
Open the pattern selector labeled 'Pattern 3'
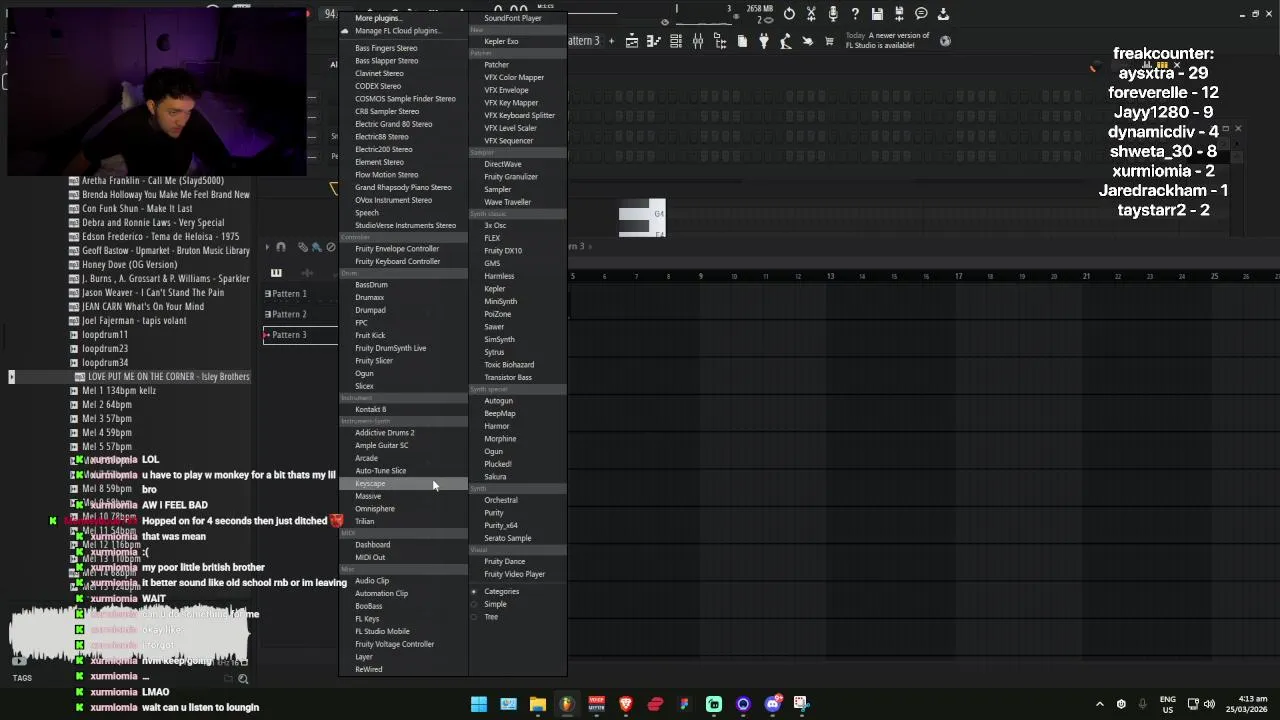(x=584, y=41)
